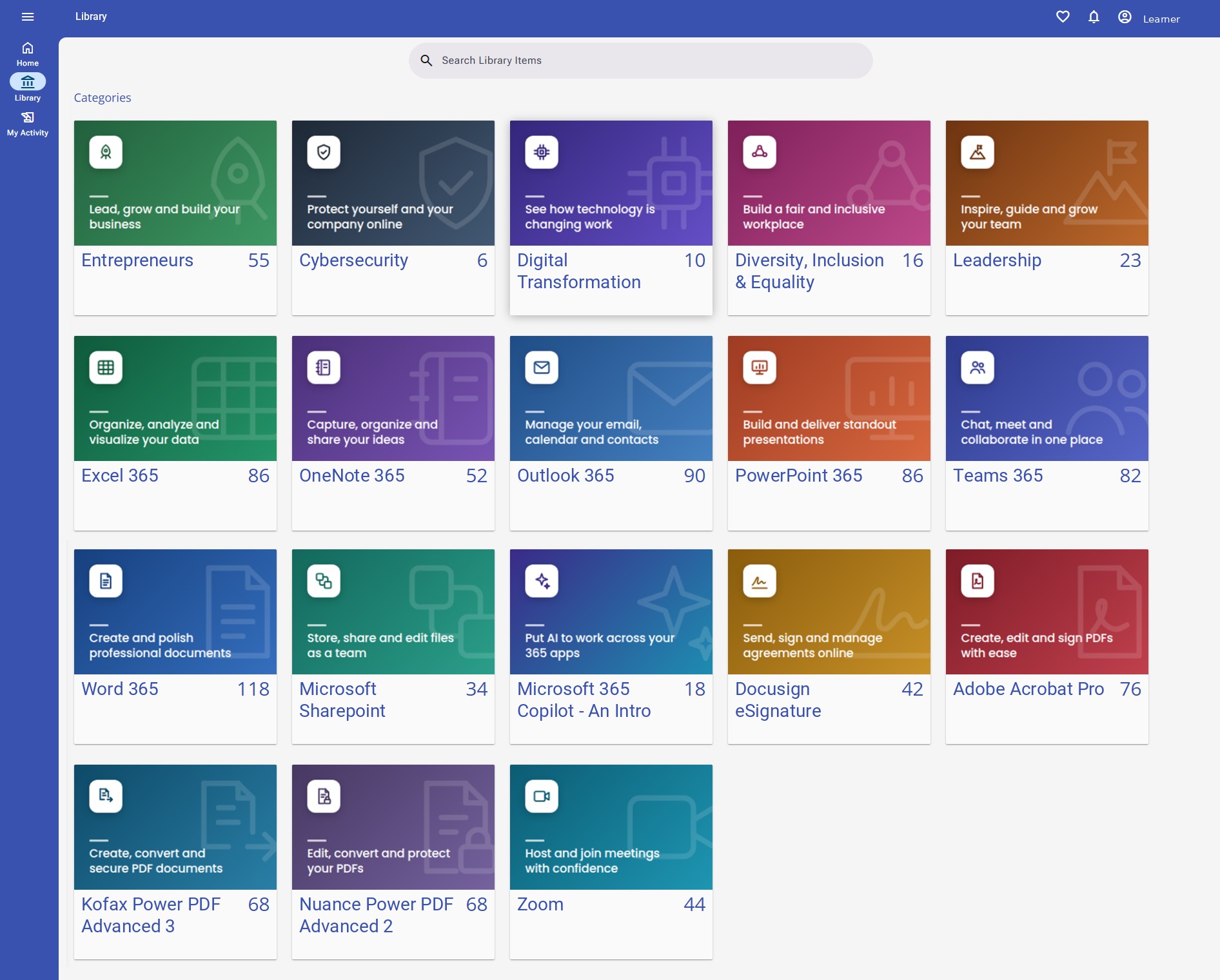Screen dimensions: 1220x980
Task: Click the Library title in top bar
Action: tap(91, 17)
